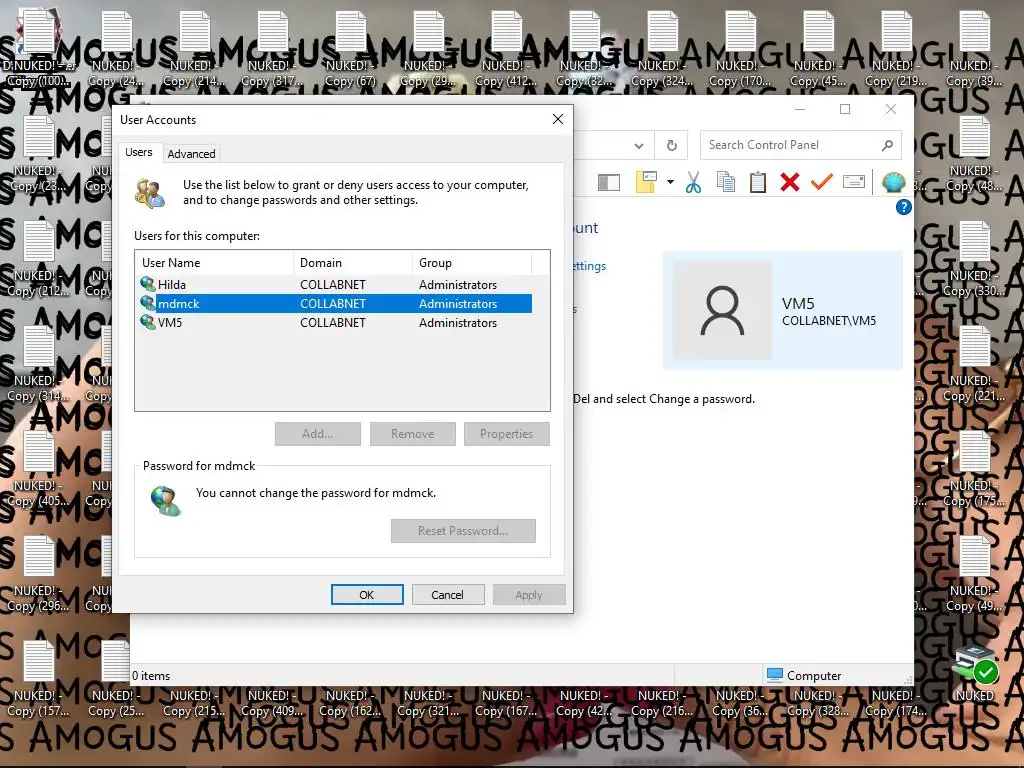Click the search magnifier icon
The image size is (1024, 768).
[x=887, y=145]
